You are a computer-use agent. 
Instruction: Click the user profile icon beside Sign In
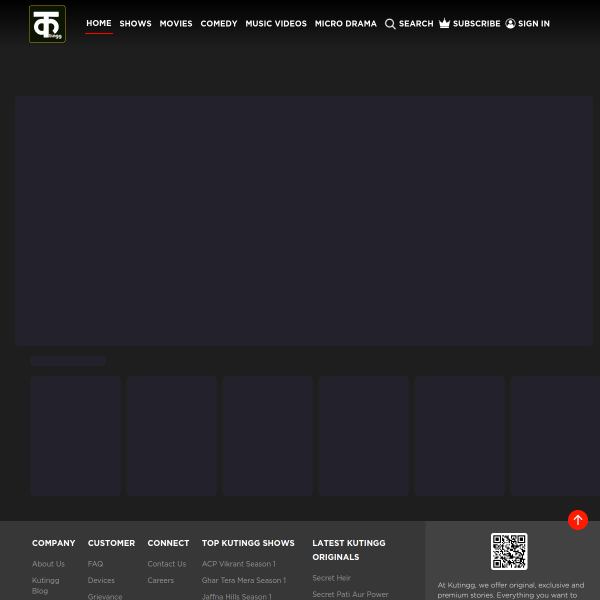(x=510, y=24)
